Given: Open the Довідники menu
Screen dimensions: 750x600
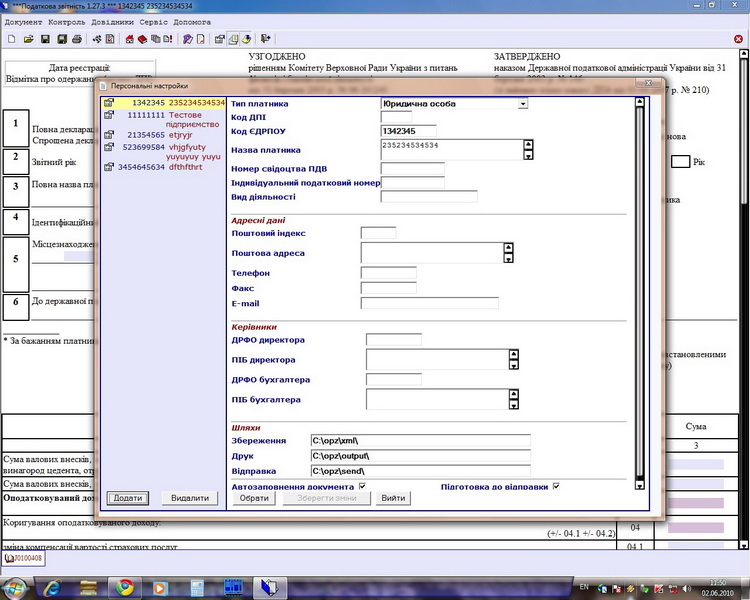Looking at the screenshot, I should [x=111, y=21].
